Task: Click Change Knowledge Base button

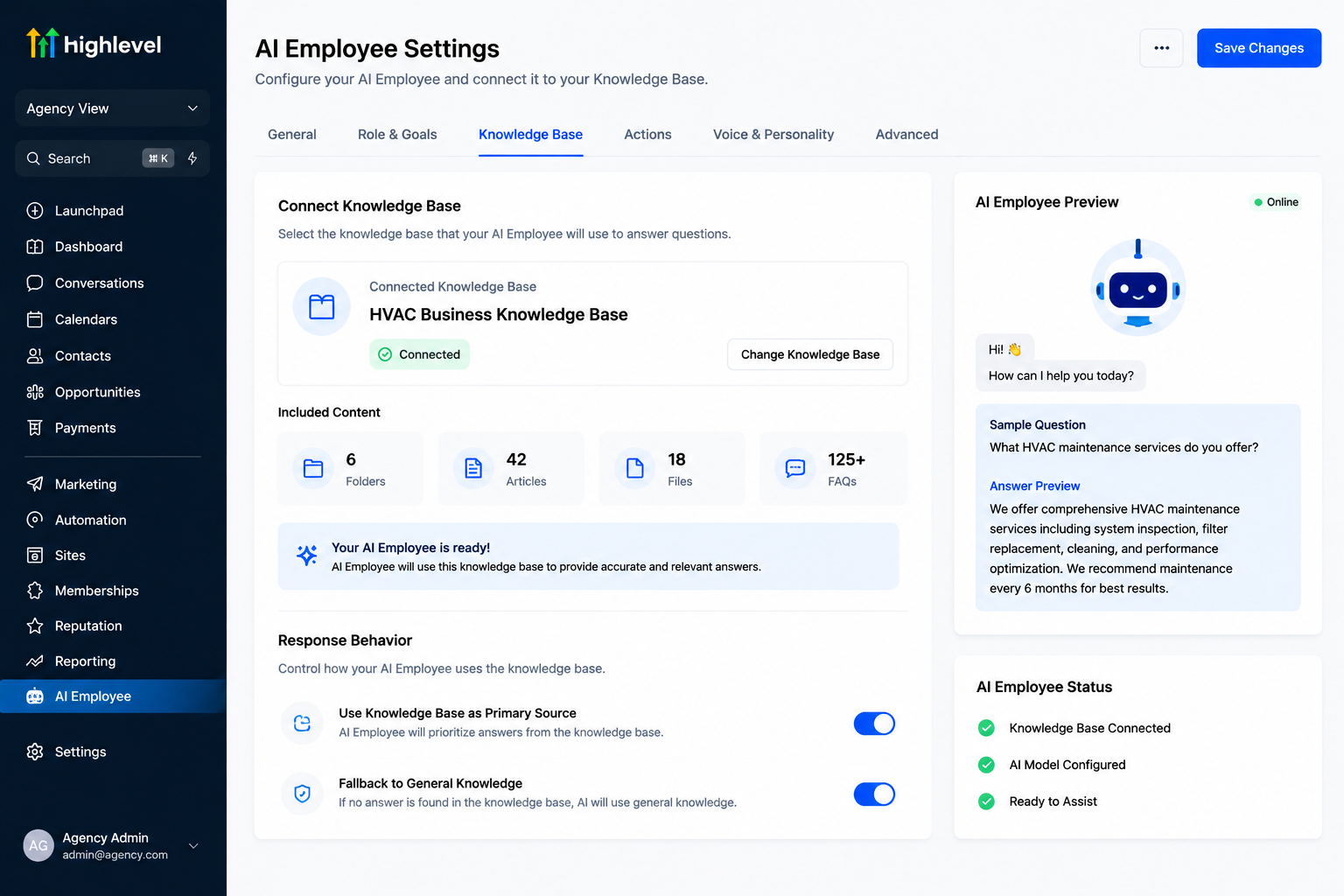Action: (x=810, y=354)
